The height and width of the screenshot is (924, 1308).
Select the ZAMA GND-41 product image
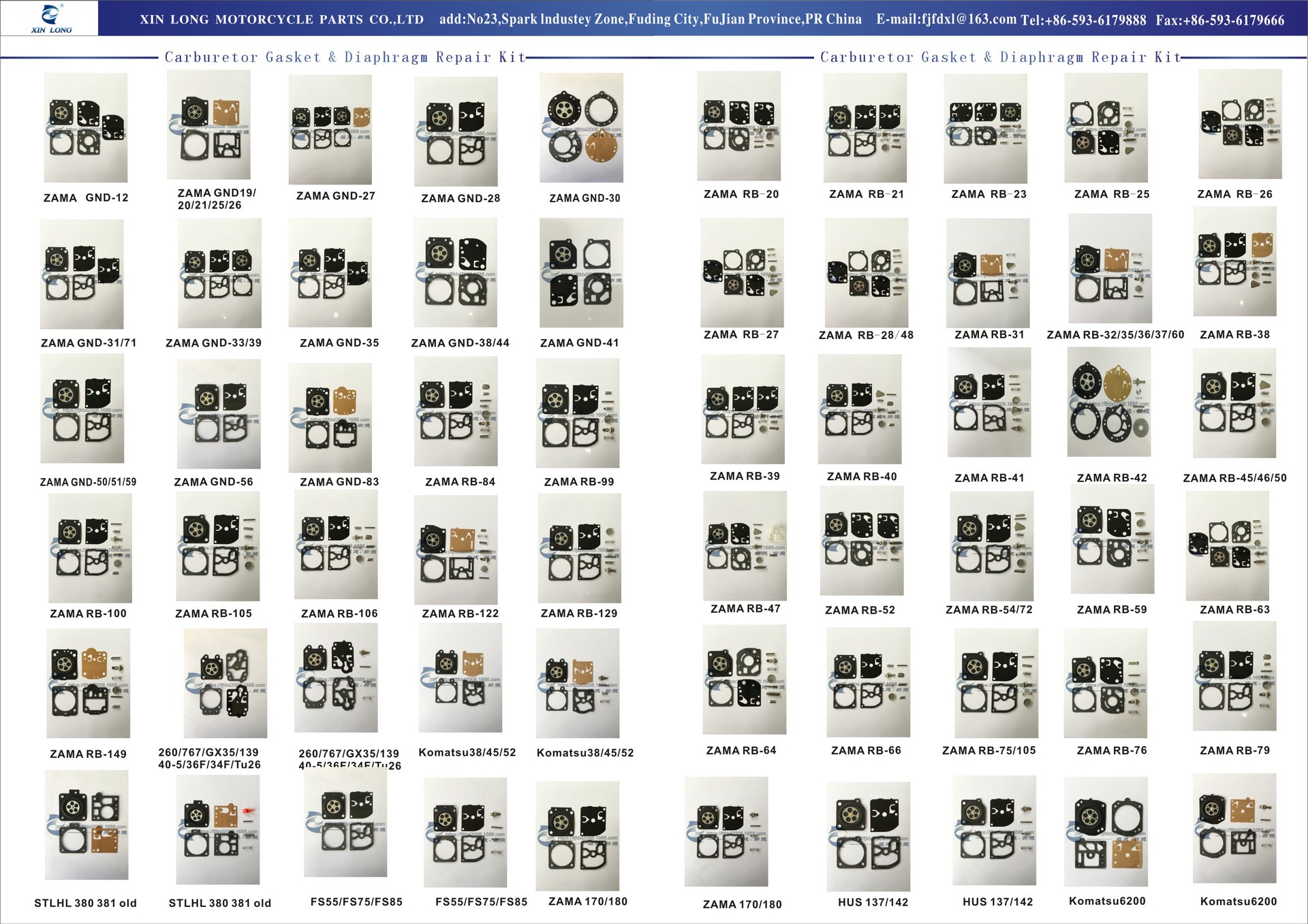coord(581,272)
